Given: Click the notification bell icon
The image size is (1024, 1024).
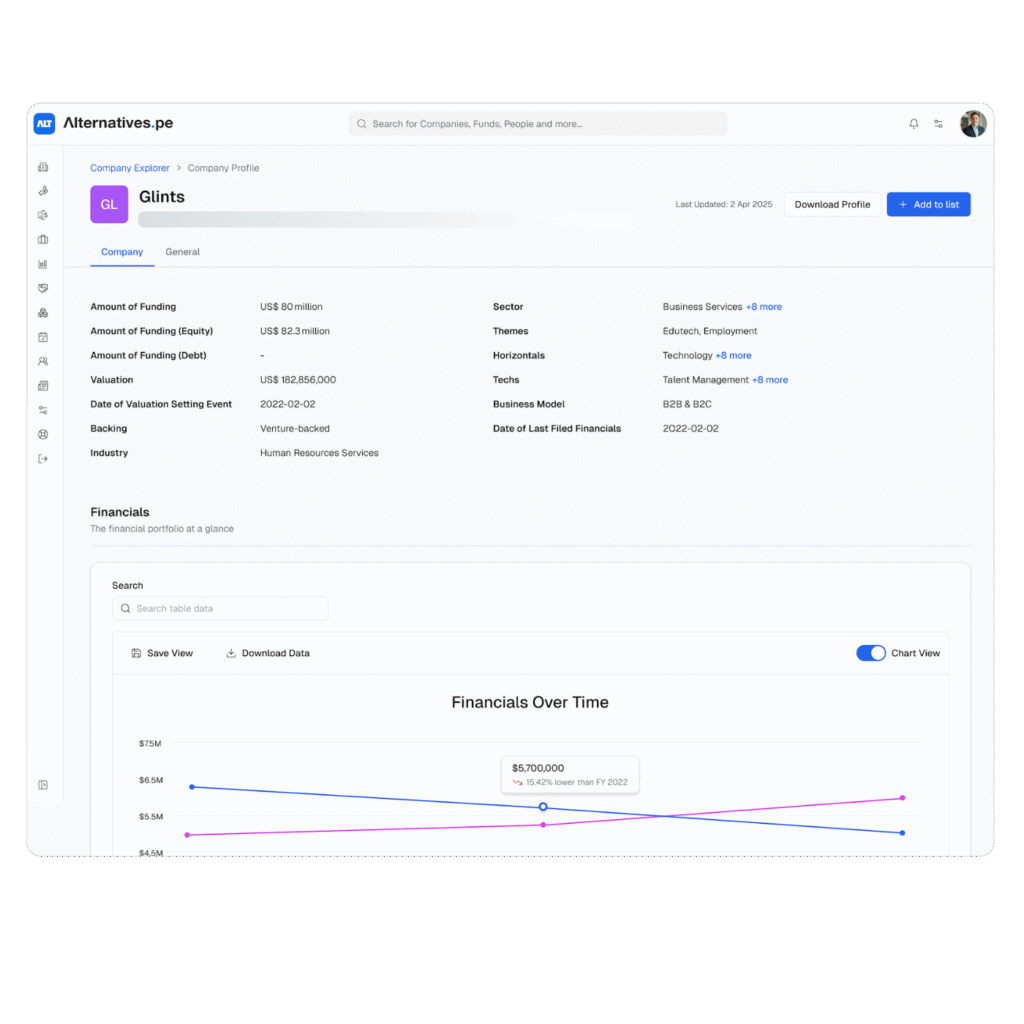Looking at the screenshot, I should tap(913, 124).
